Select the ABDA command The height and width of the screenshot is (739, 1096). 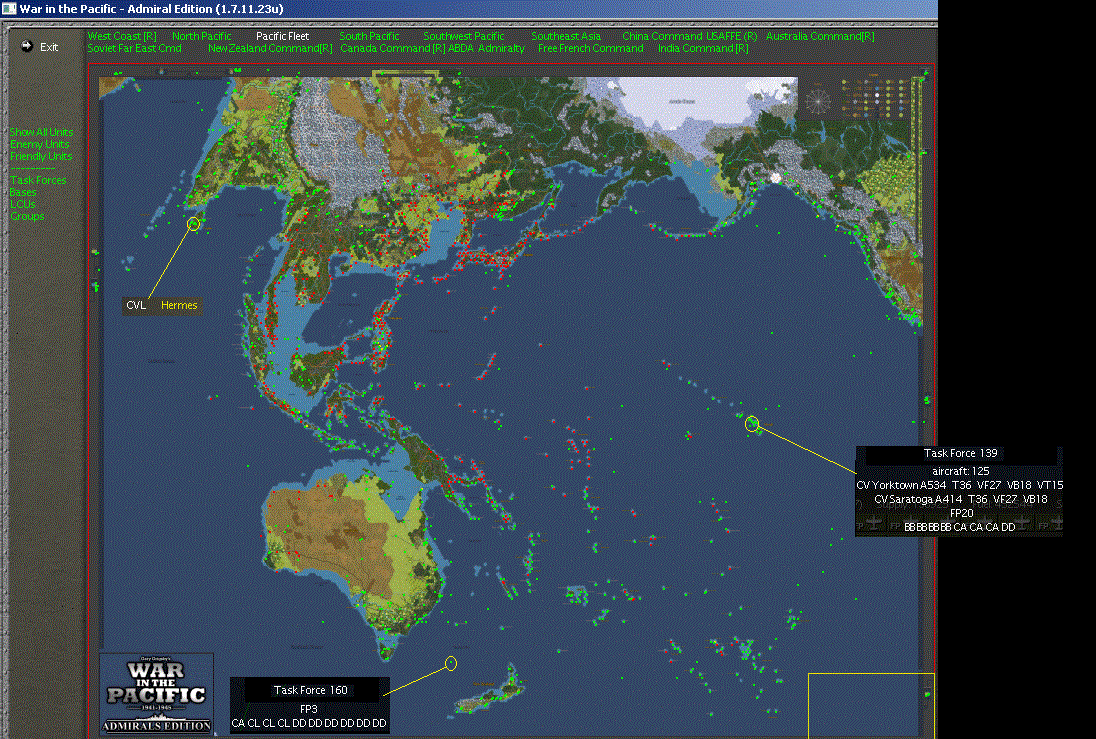[x=461, y=48]
